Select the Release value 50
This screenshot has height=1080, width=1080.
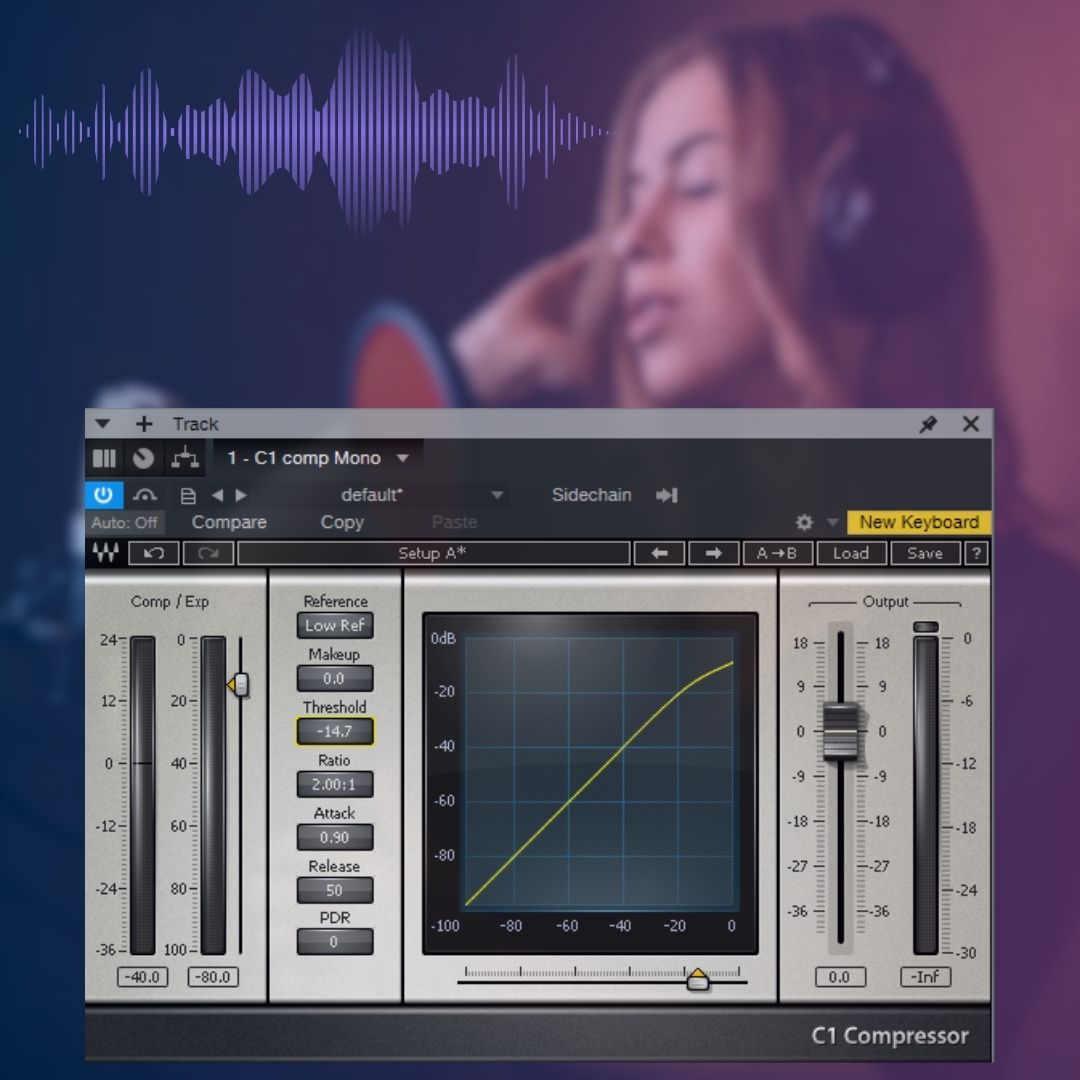[335, 890]
